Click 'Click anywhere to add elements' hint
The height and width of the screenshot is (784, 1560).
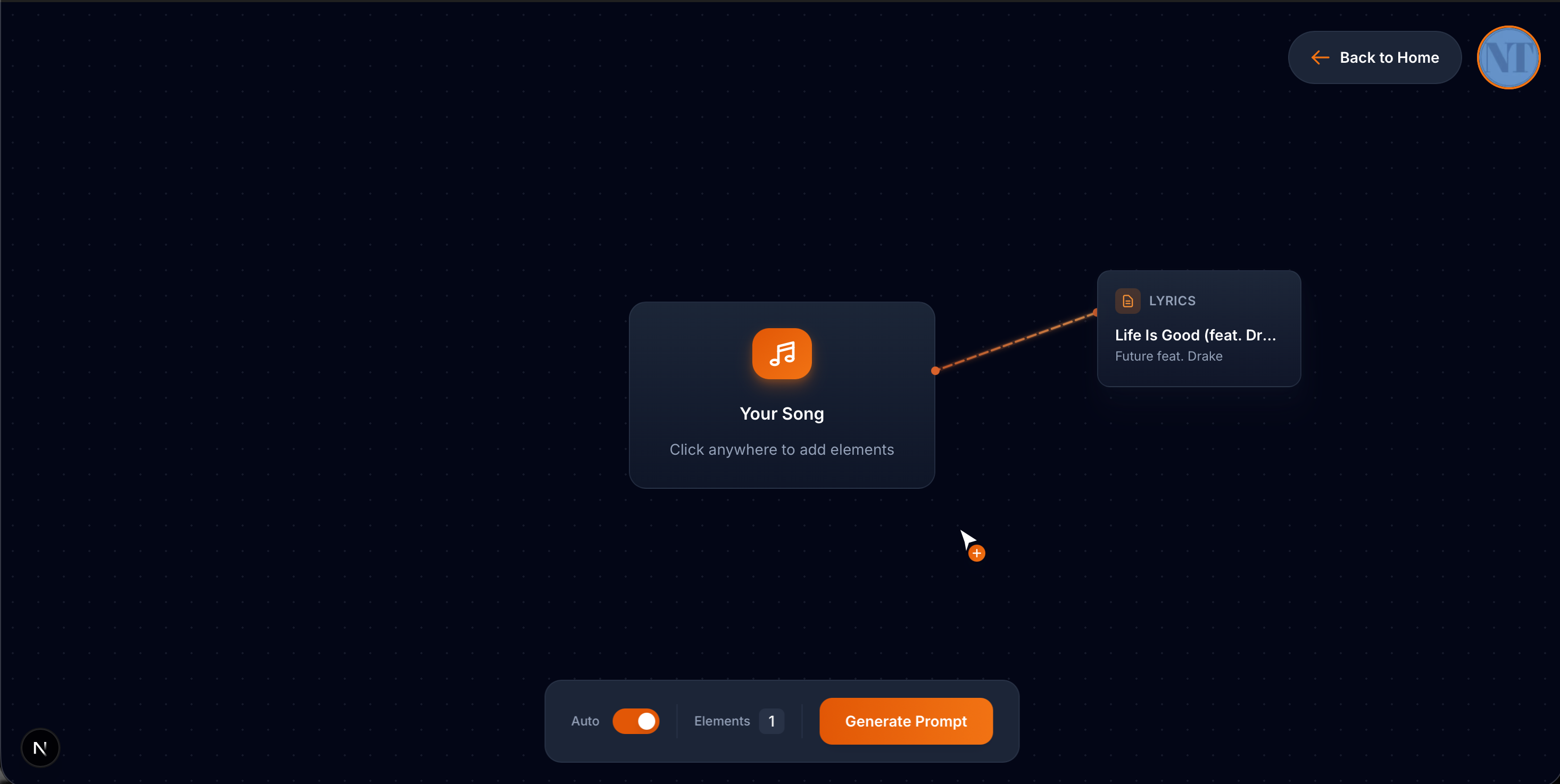(x=781, y=449)
